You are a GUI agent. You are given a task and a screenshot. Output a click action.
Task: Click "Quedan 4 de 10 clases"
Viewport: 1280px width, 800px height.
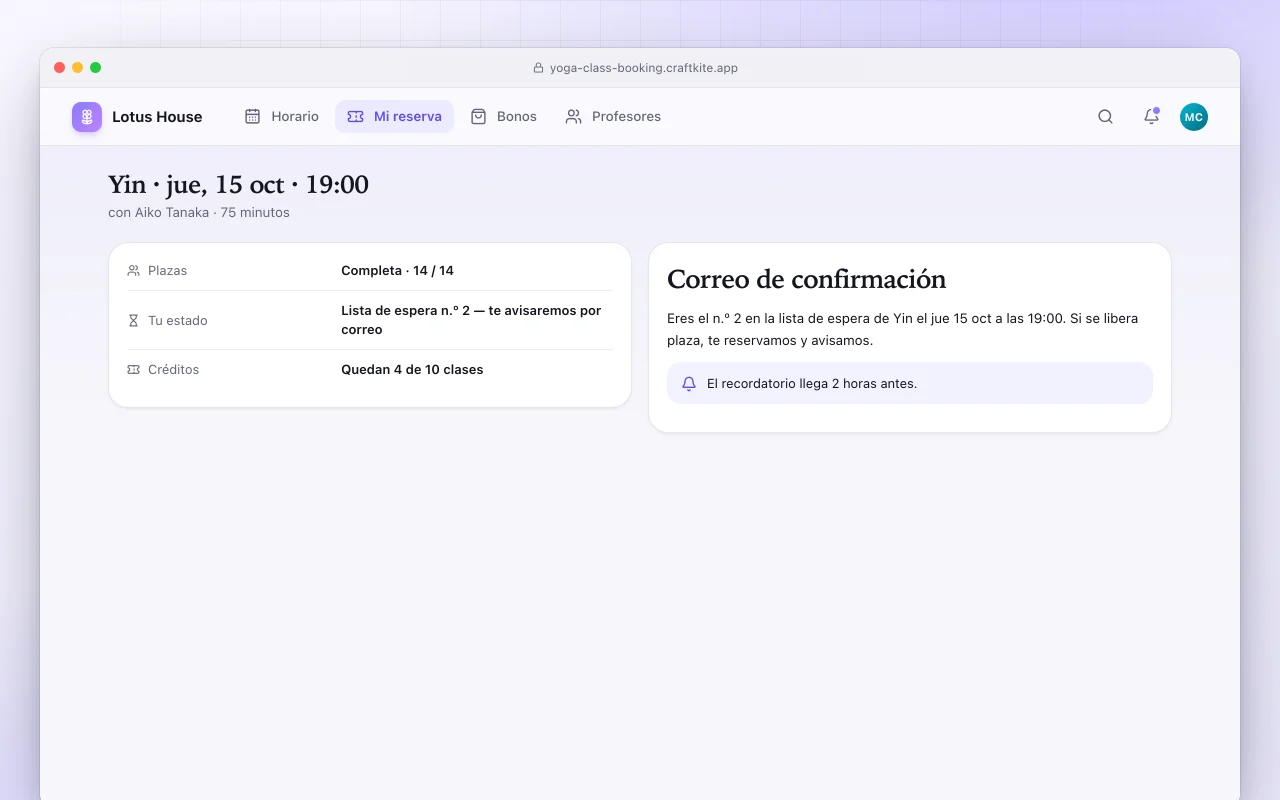412,370
